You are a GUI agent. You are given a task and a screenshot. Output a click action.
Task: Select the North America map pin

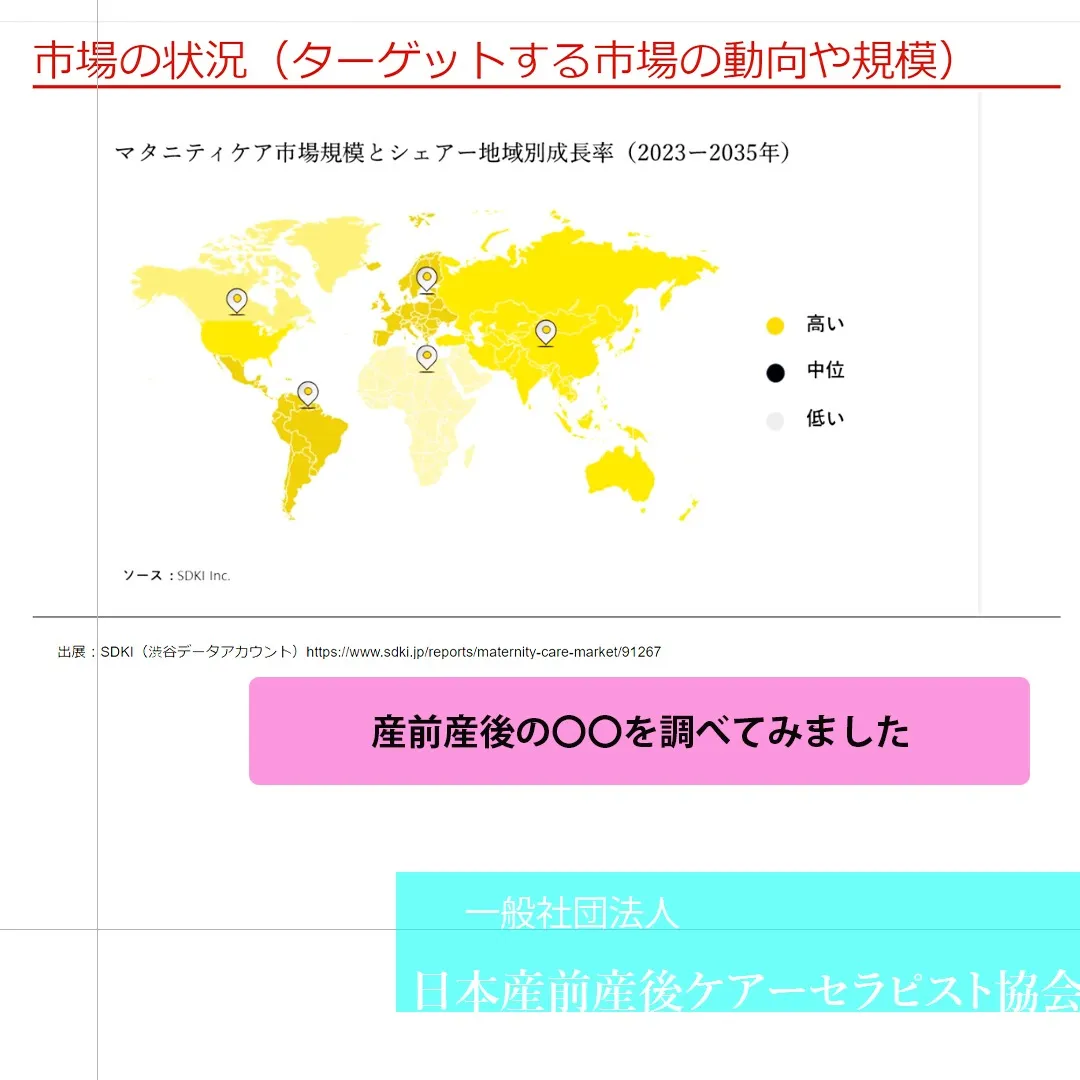click(236, 300)
